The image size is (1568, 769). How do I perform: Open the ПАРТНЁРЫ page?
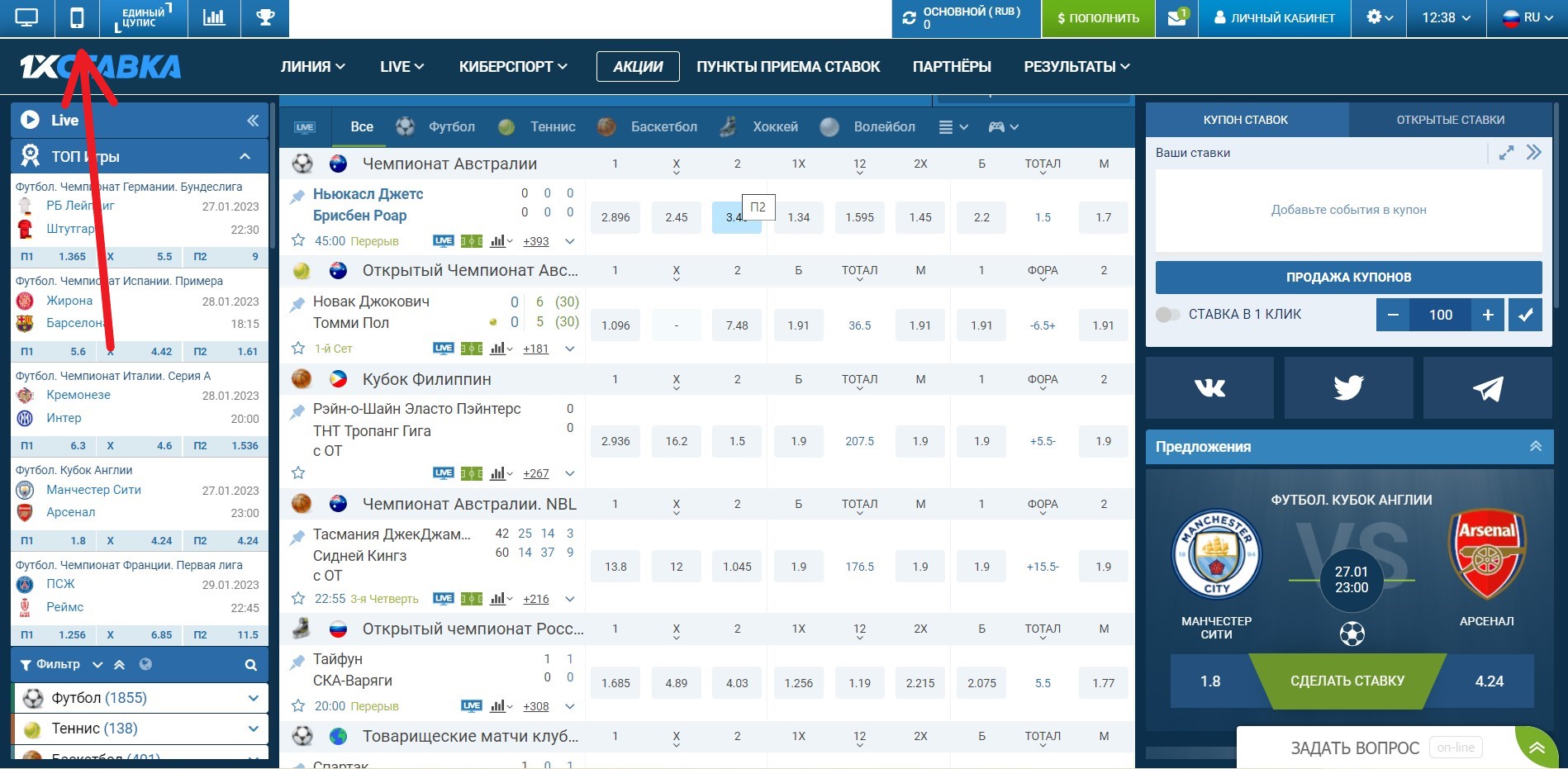952,67
